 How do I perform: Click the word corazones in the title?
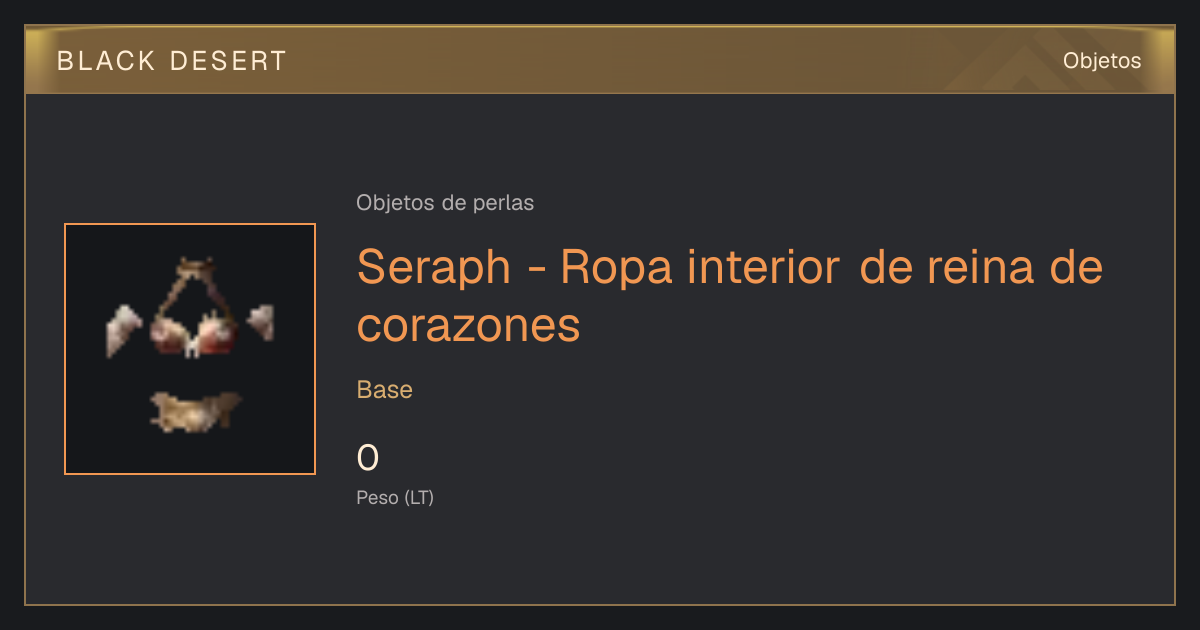point(469,326)
